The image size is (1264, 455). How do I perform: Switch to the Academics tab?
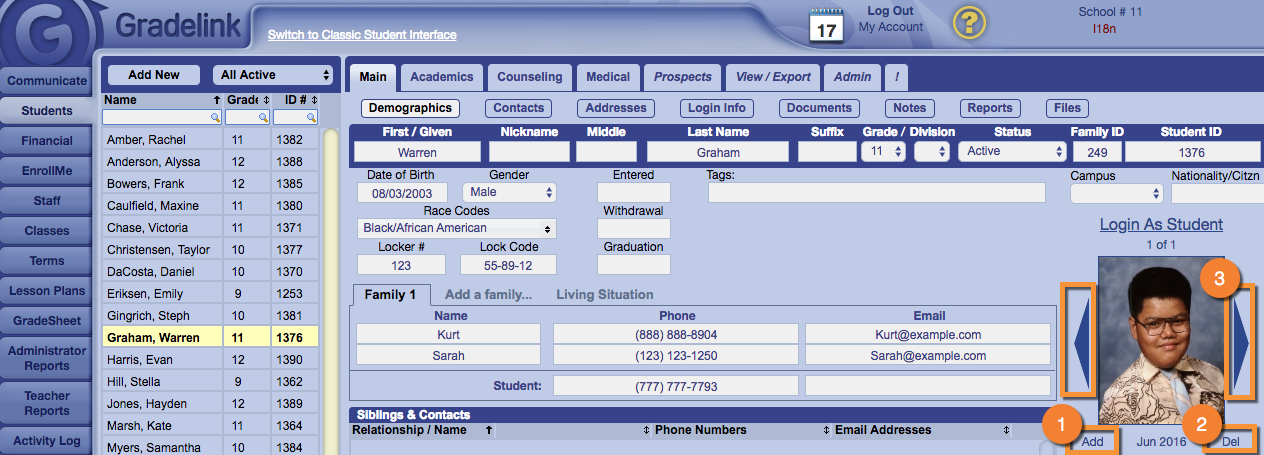point(441,77)
